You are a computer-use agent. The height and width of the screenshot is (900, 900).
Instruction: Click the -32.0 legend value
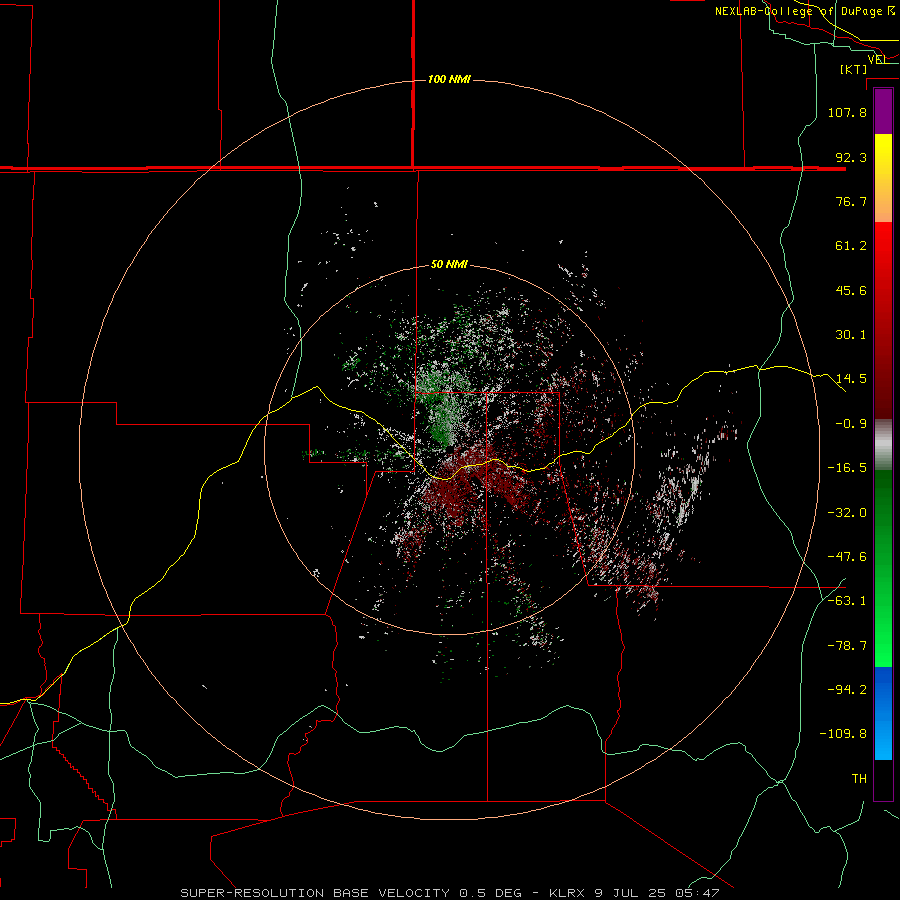click(x=847, y=513)
